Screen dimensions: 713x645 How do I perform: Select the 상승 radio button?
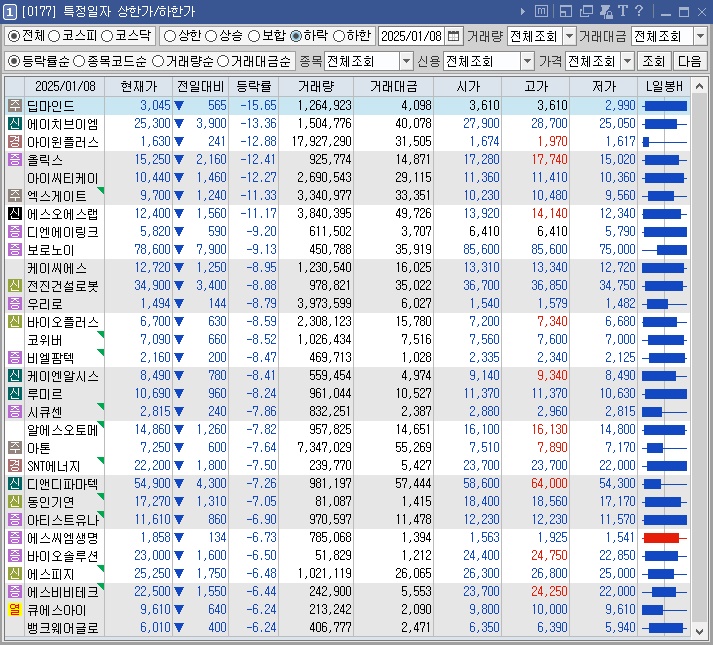tap(211, 36)
